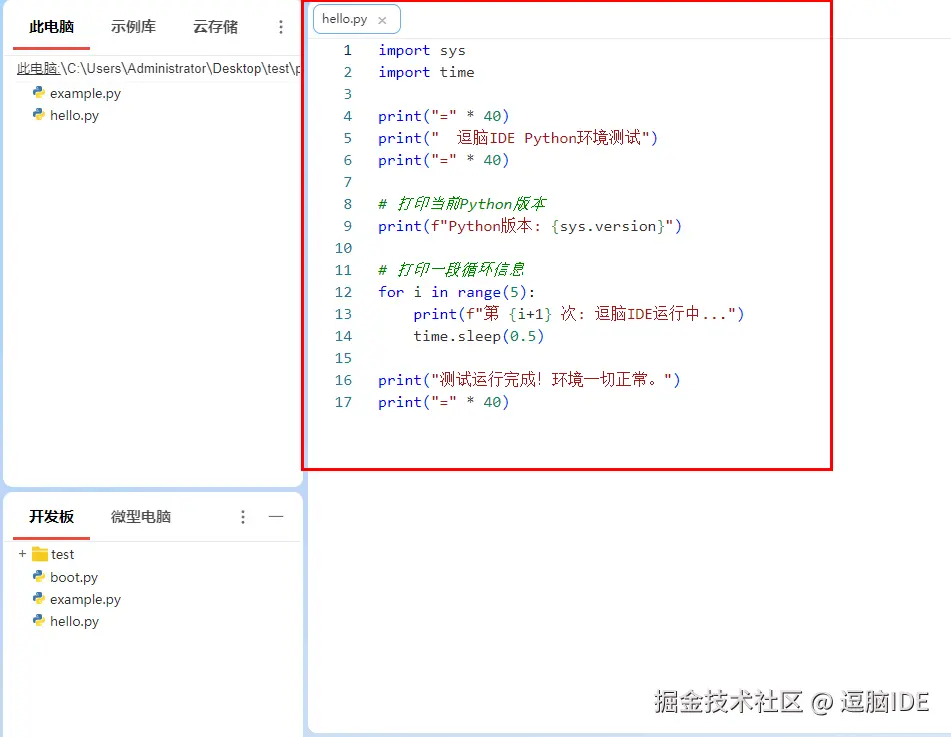Click the 'print("测试运行完成! 环境一切正常。")' line

click(x=529, y=380)
